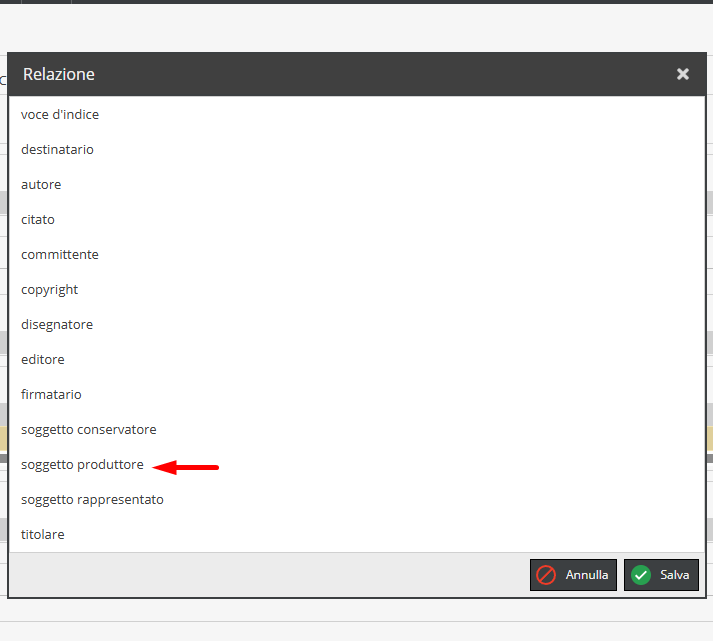This screenshot has height=641, width=713.
Task: Click the 'Relazione' dialog title
Action: click(x=59, y=74)
